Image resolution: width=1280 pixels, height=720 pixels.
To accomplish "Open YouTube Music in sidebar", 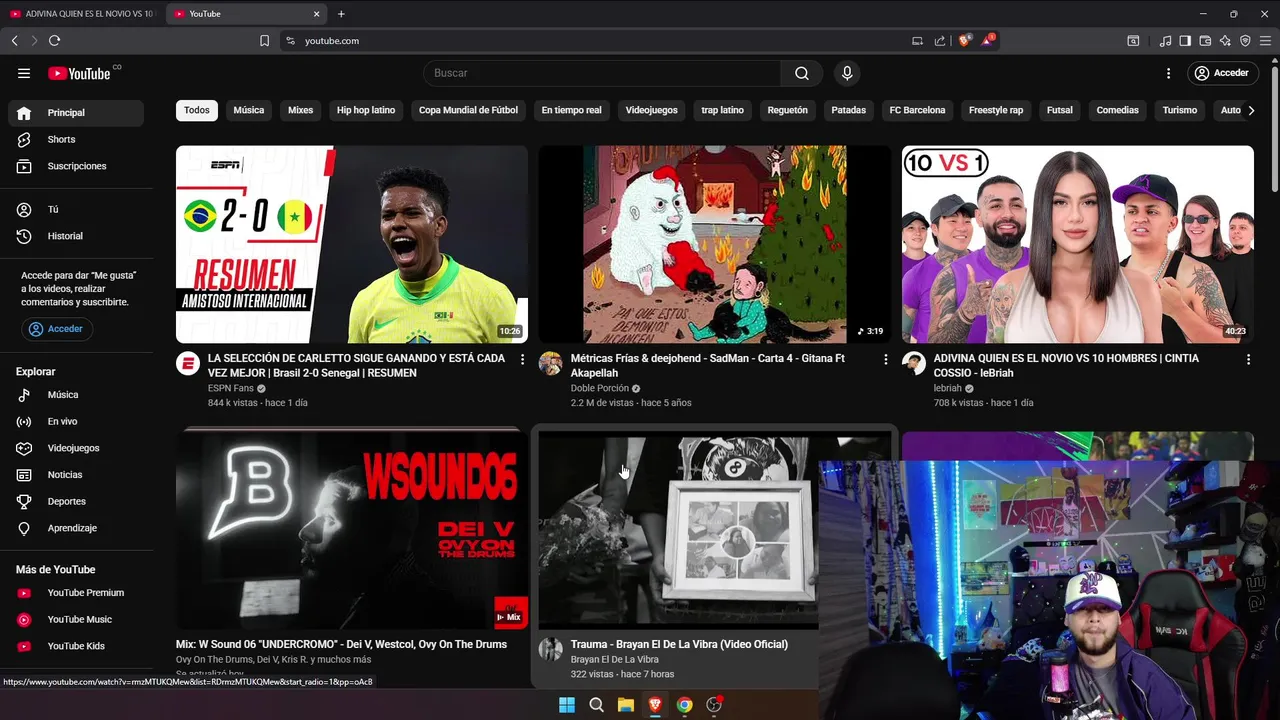I will pos(76,620).
